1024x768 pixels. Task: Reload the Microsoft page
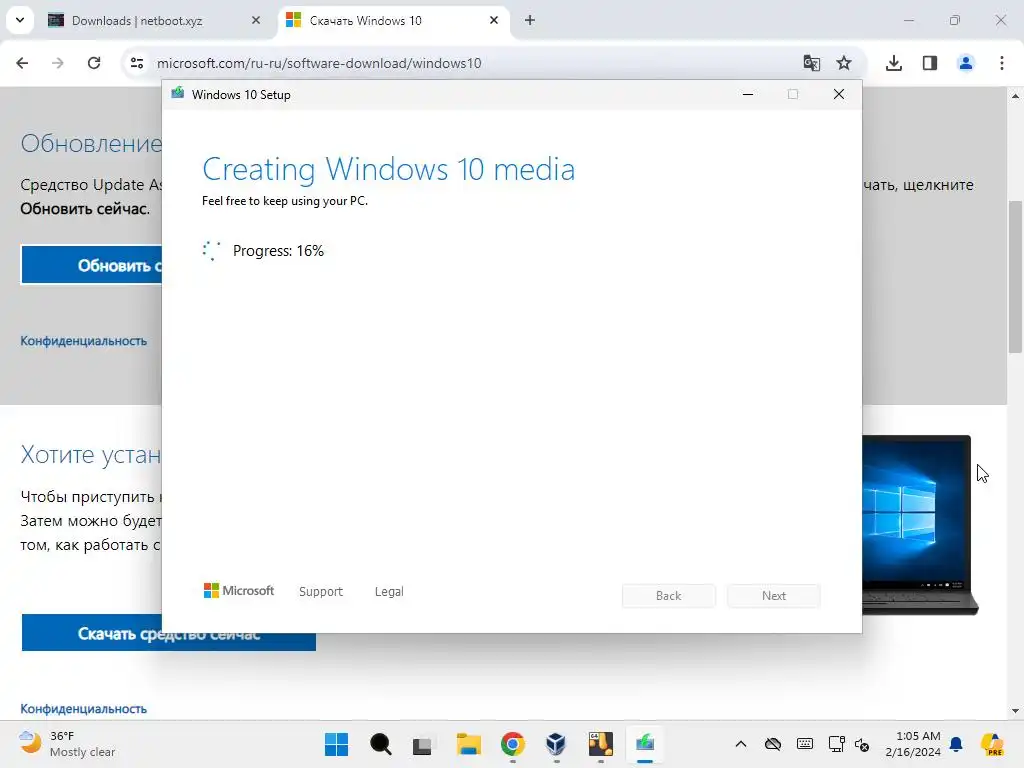tap(94, 63)
